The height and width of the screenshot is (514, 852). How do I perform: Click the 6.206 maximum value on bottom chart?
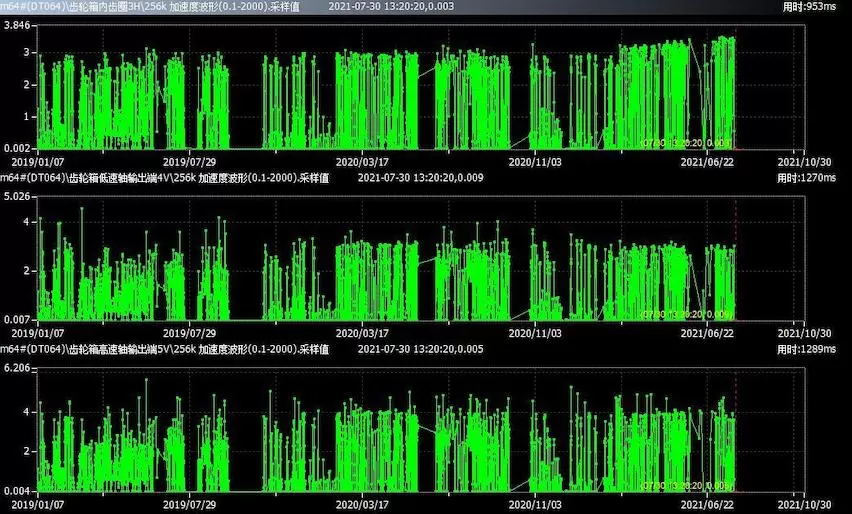pyautogui.click(x=18, y=369)
